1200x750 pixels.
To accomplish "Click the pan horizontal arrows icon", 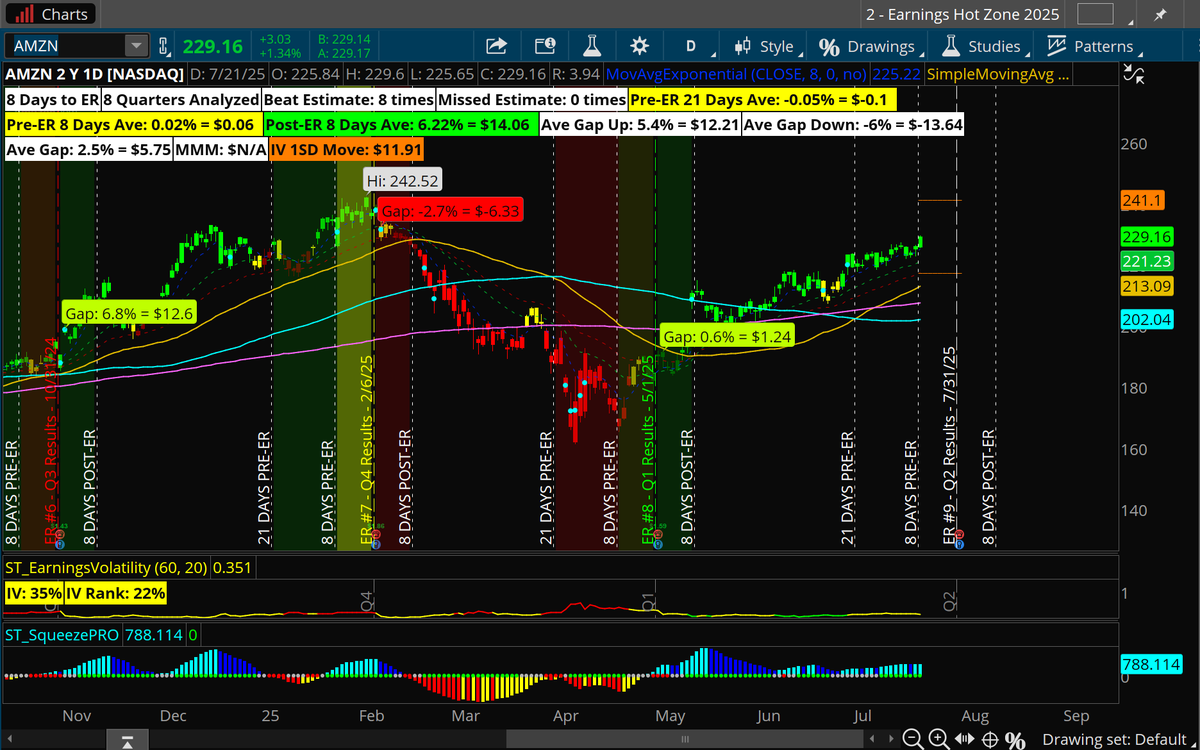I will 964,739.
